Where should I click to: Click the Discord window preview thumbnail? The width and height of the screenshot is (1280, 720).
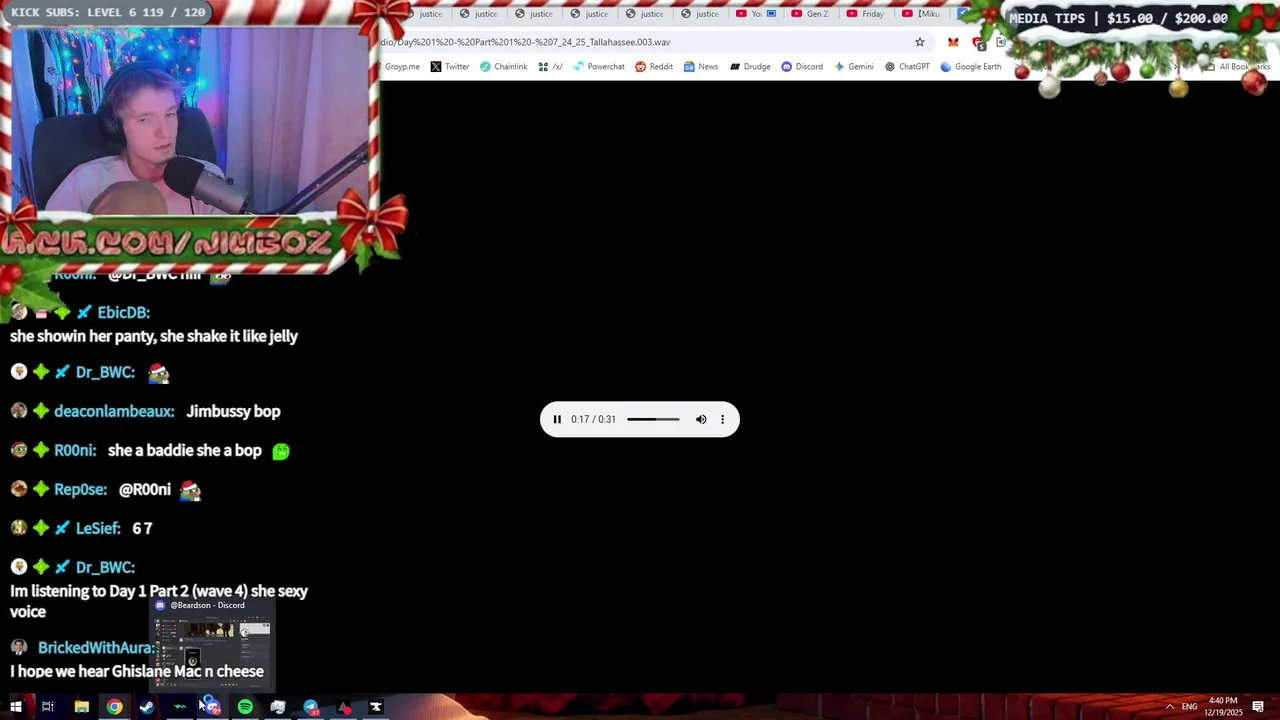click(x=212, y=643)
